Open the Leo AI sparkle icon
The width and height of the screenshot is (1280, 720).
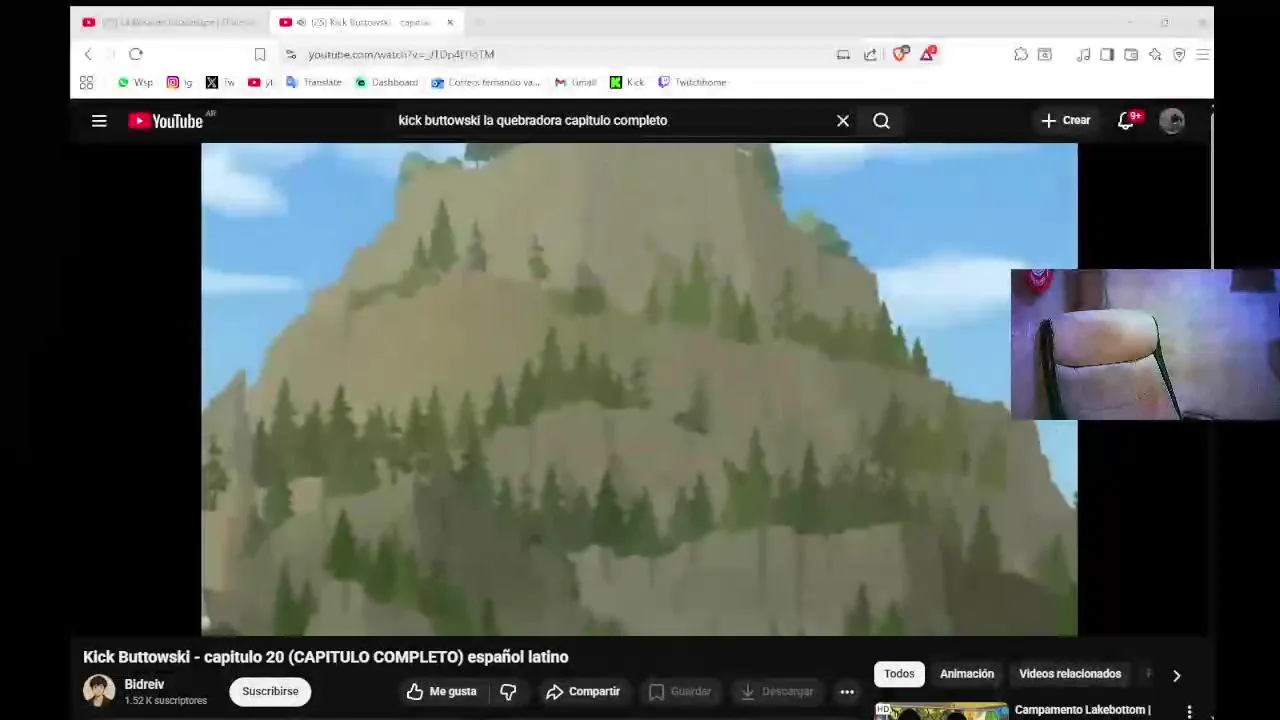point(1155,55)
